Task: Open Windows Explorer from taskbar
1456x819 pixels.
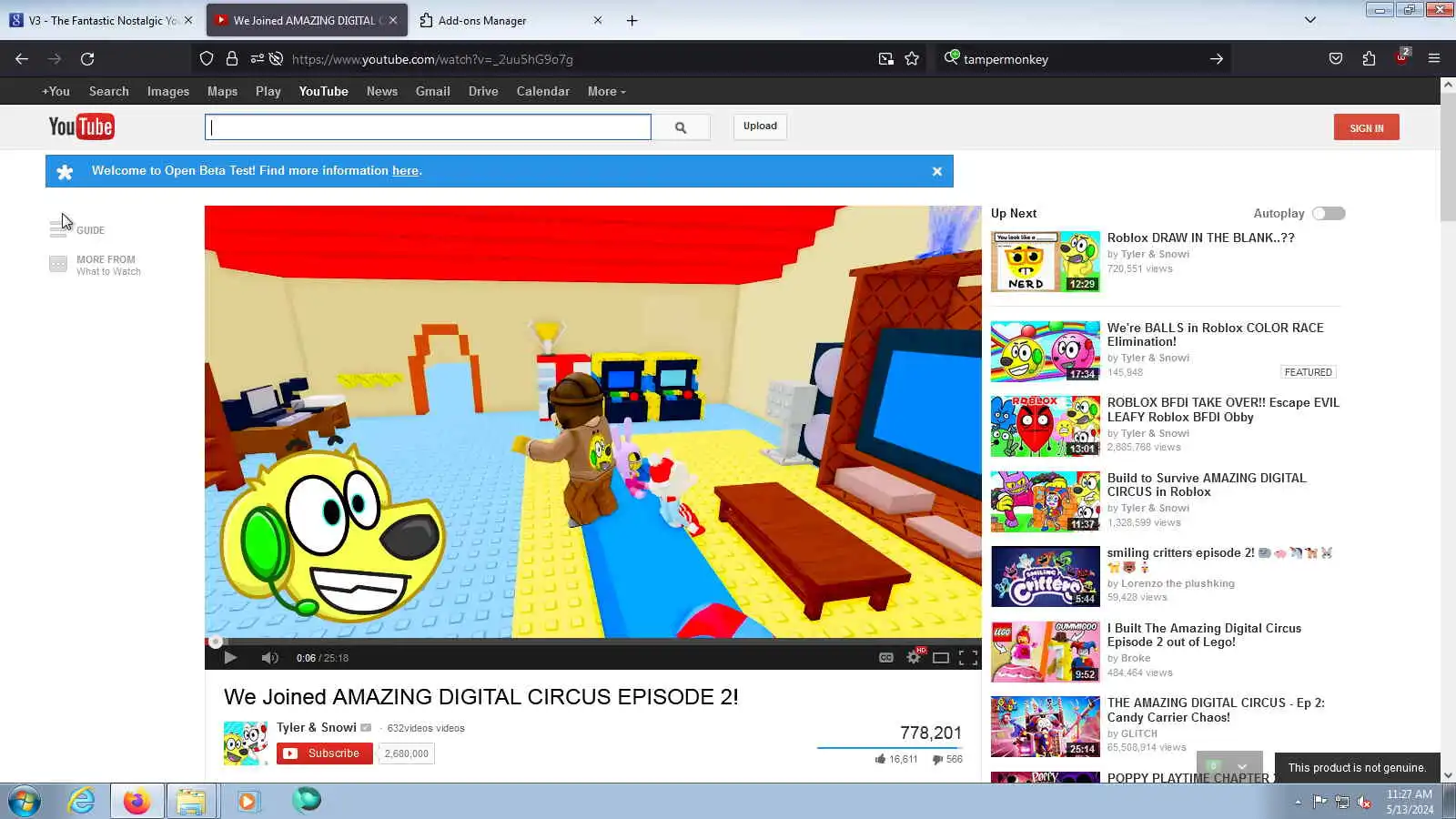Action: point(191,802)
